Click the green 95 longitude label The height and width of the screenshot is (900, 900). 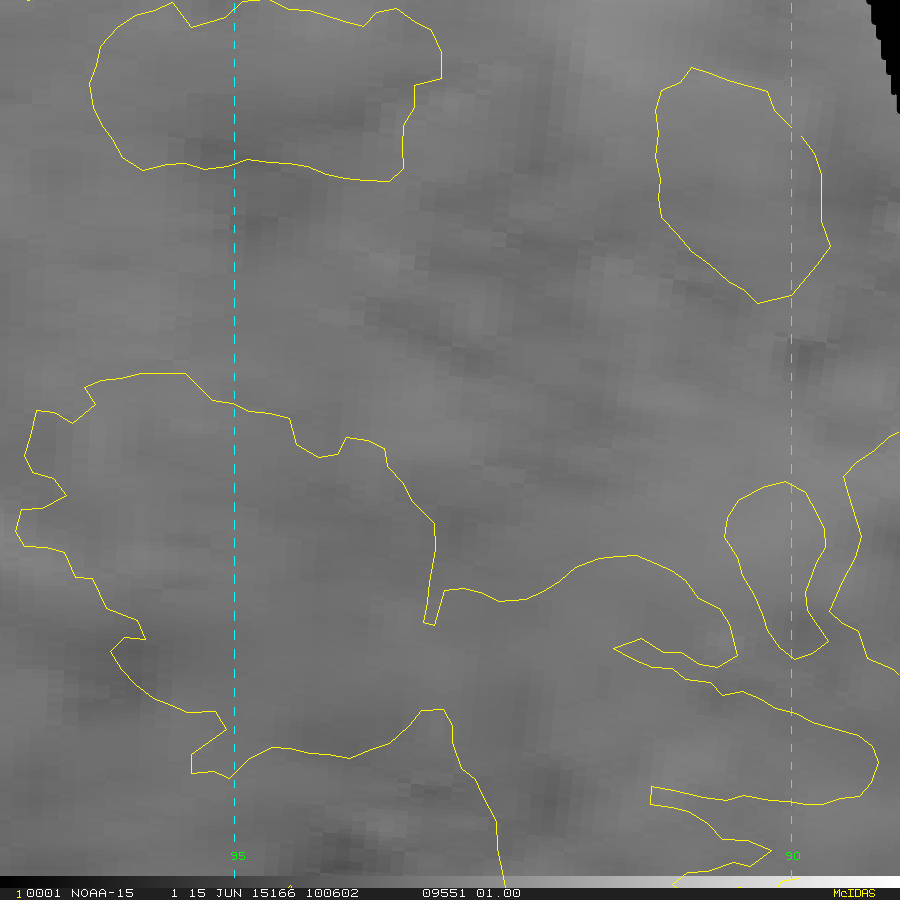pyautogui.click(x=238, y=856)
